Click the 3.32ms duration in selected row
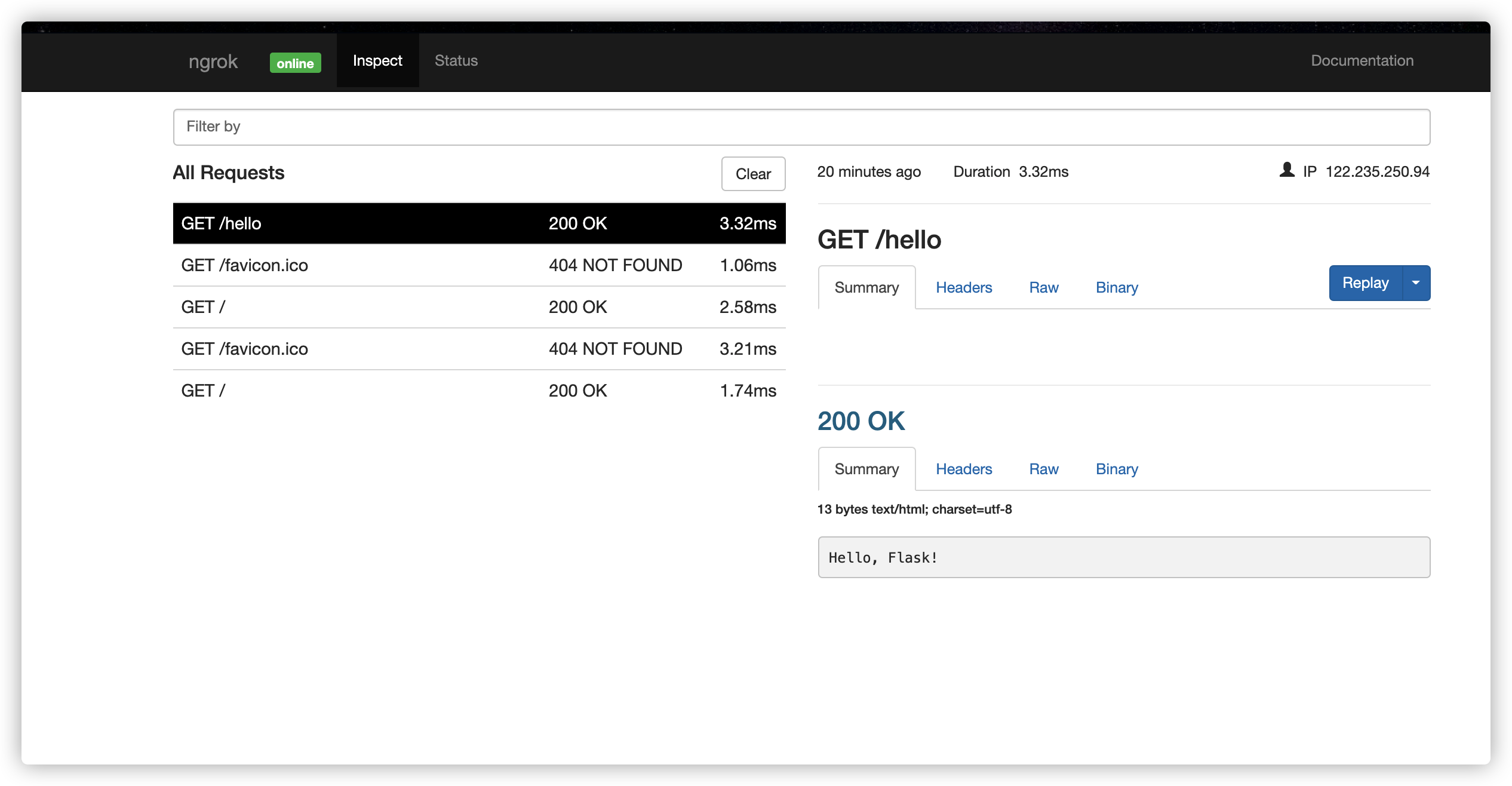This screenshot has height=786, width=1512. pyautogui.click(x=748, y=223)
